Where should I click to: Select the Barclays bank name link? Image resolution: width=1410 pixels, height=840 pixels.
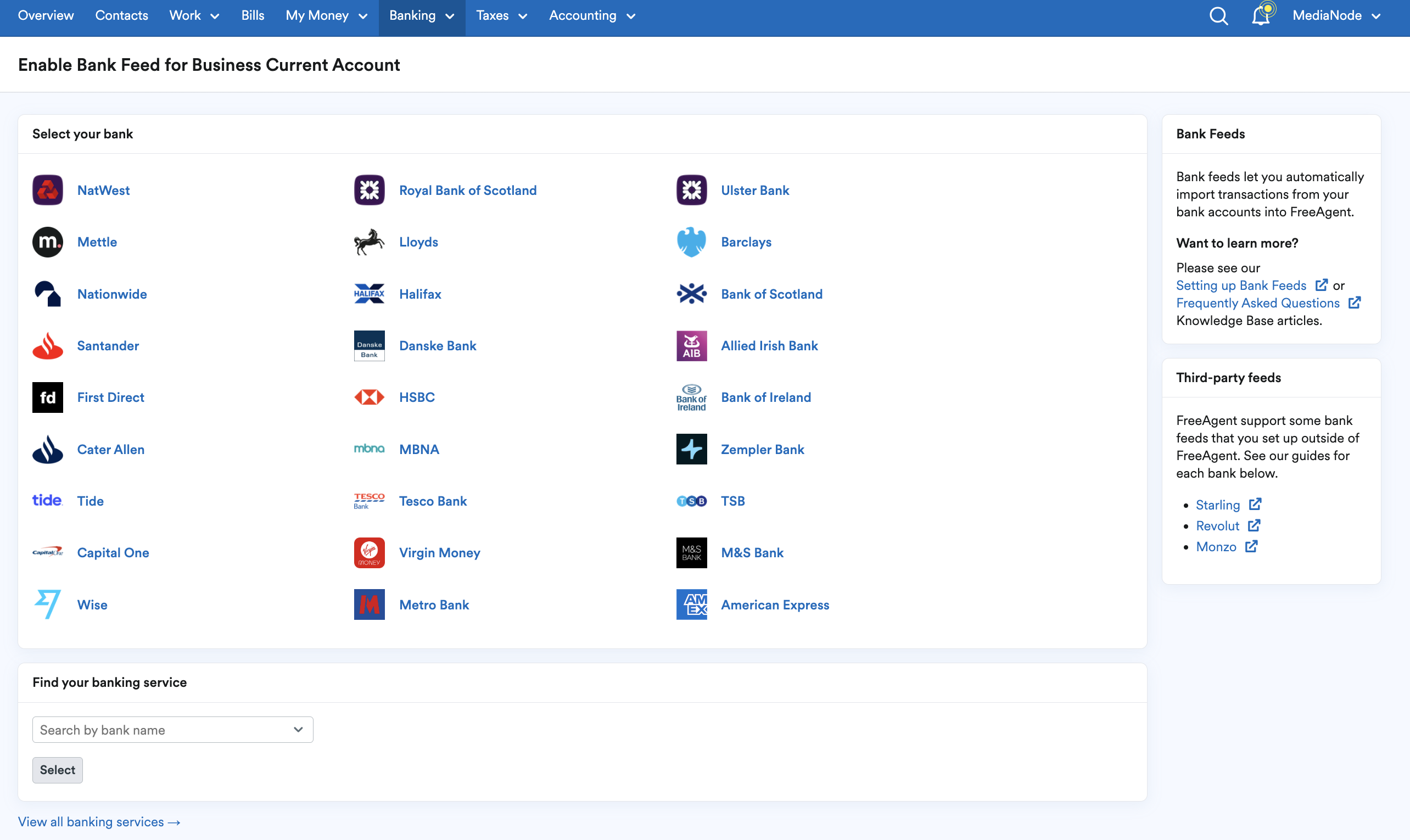pos(746,242)
